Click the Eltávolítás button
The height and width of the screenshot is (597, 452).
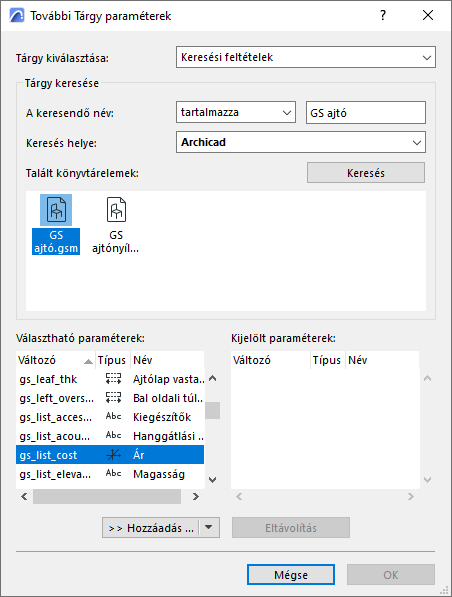291,528
